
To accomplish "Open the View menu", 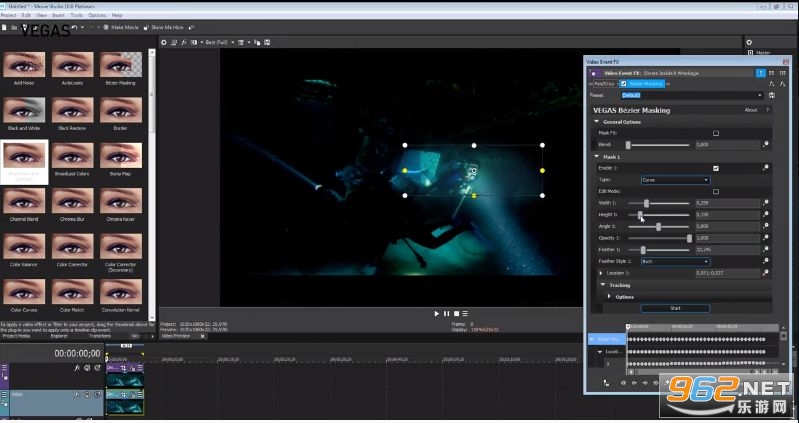I will point(41,15).
